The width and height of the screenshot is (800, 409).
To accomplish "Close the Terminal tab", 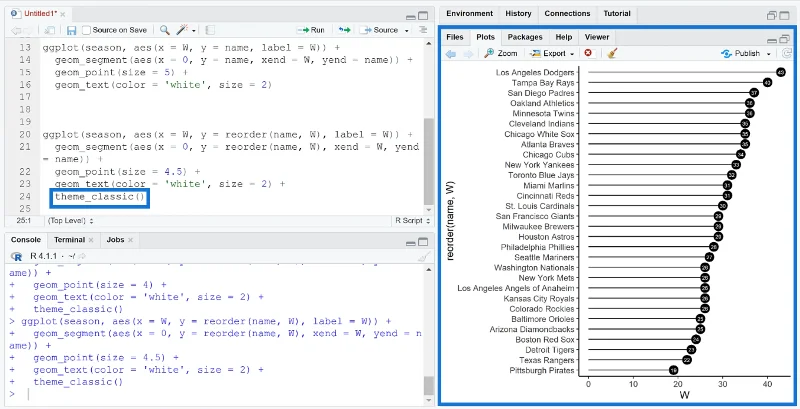I will (91, 240).
